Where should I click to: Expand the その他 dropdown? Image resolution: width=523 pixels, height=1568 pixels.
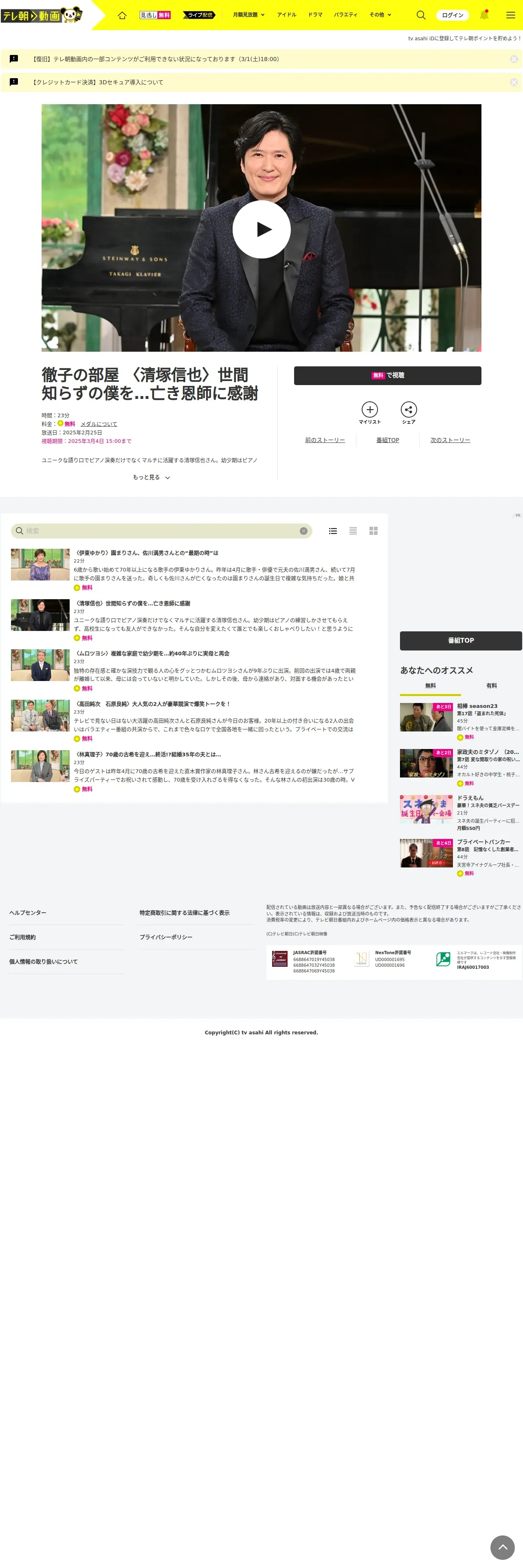[380, 15]
